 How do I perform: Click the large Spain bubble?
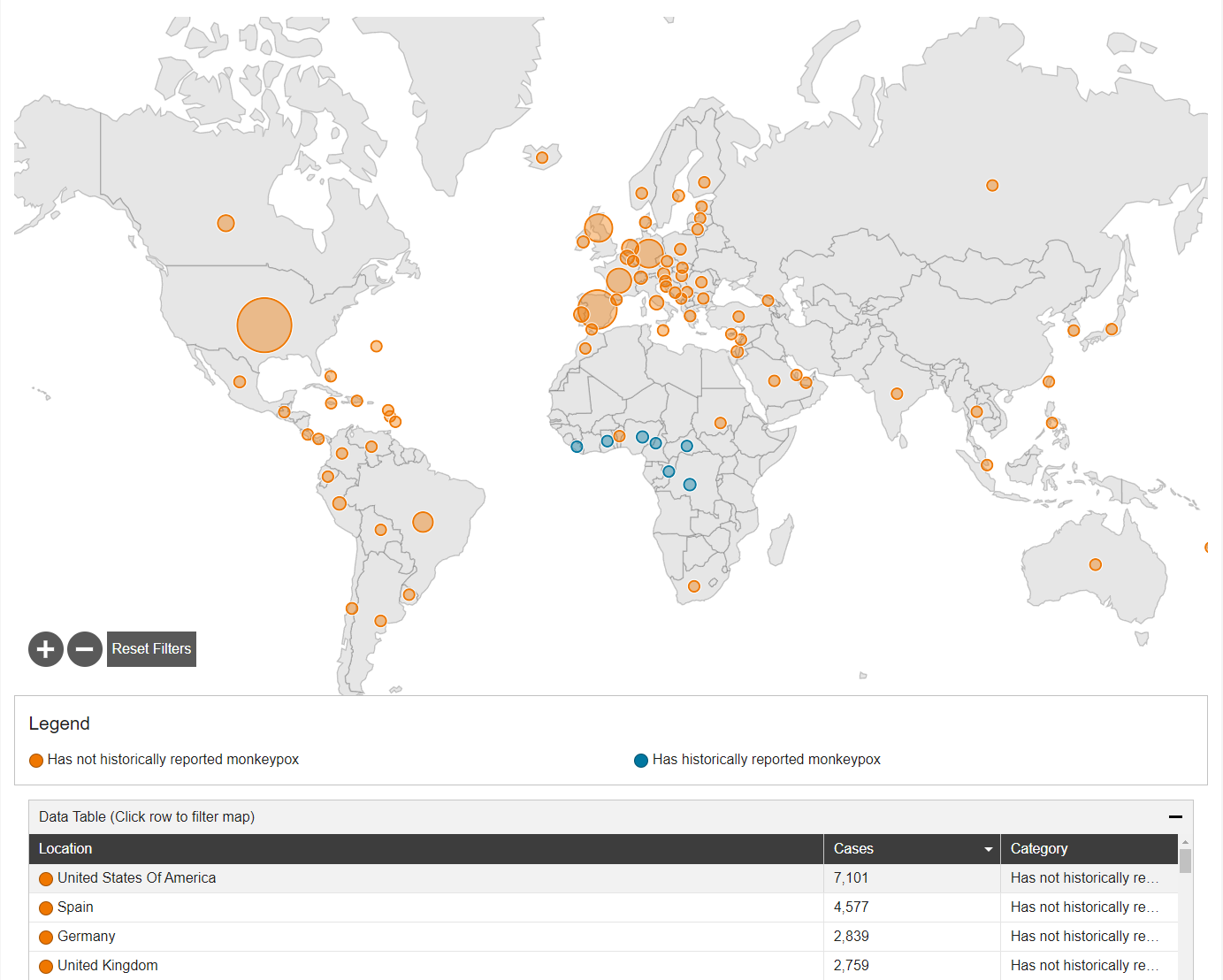point(597,310)
